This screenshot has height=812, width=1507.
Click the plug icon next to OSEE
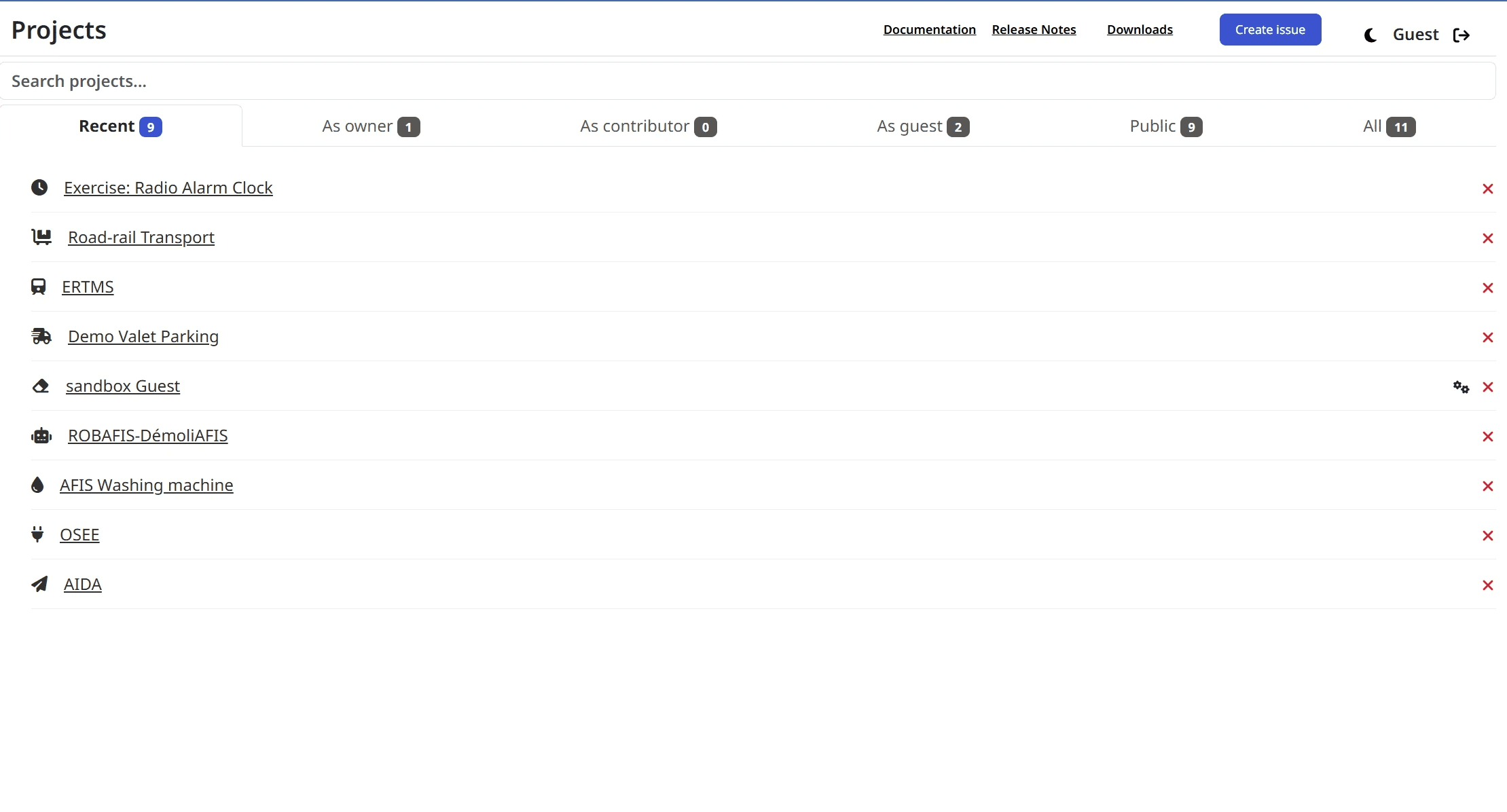pos(37,534)
